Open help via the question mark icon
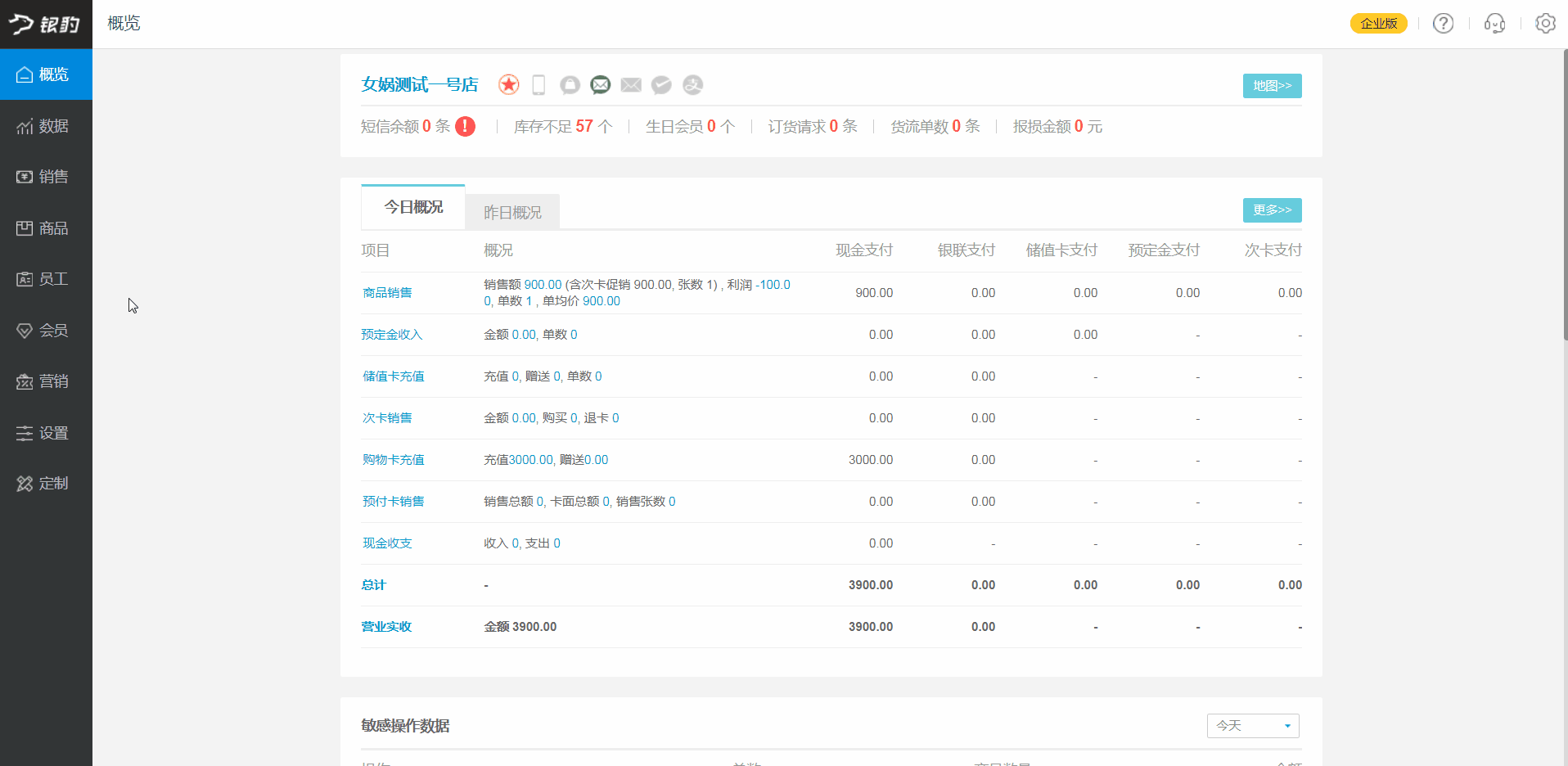 1443,24
